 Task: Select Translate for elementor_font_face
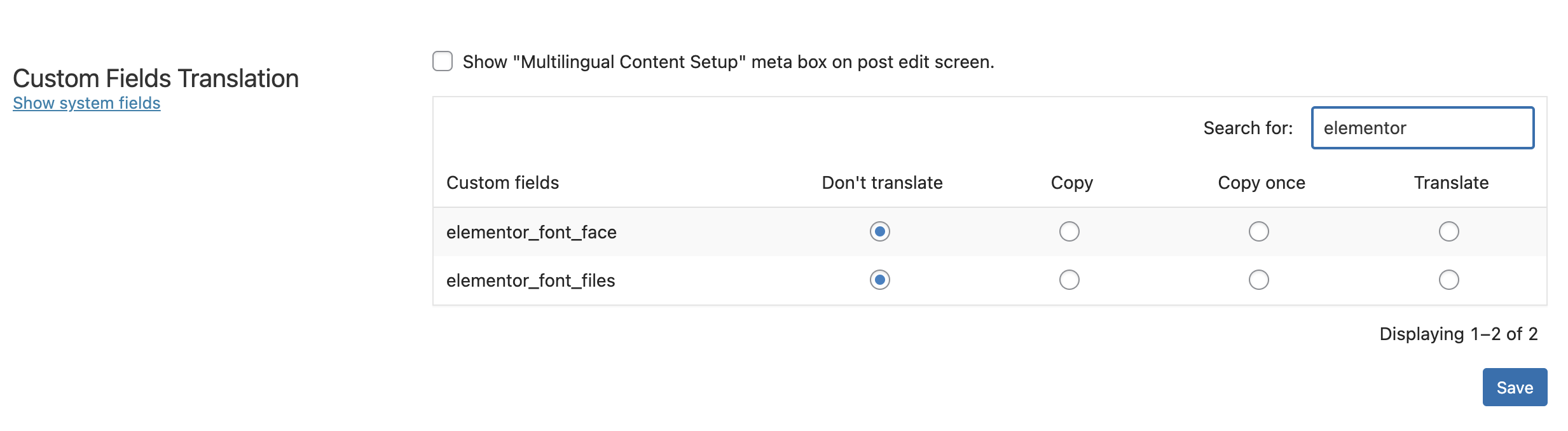pyautogui.click(x=1449, y=231)
